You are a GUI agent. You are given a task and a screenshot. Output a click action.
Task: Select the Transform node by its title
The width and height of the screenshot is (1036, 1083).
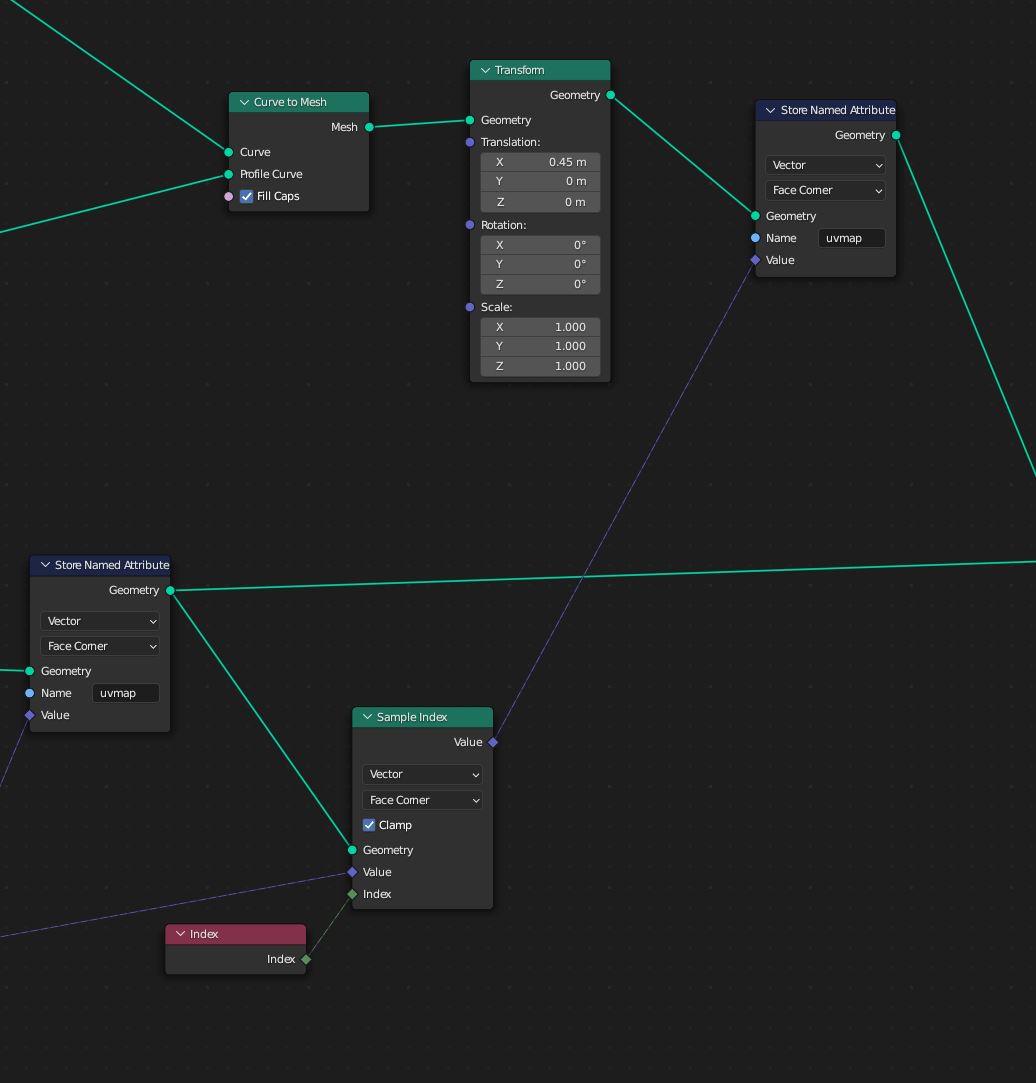coord(519,70)
